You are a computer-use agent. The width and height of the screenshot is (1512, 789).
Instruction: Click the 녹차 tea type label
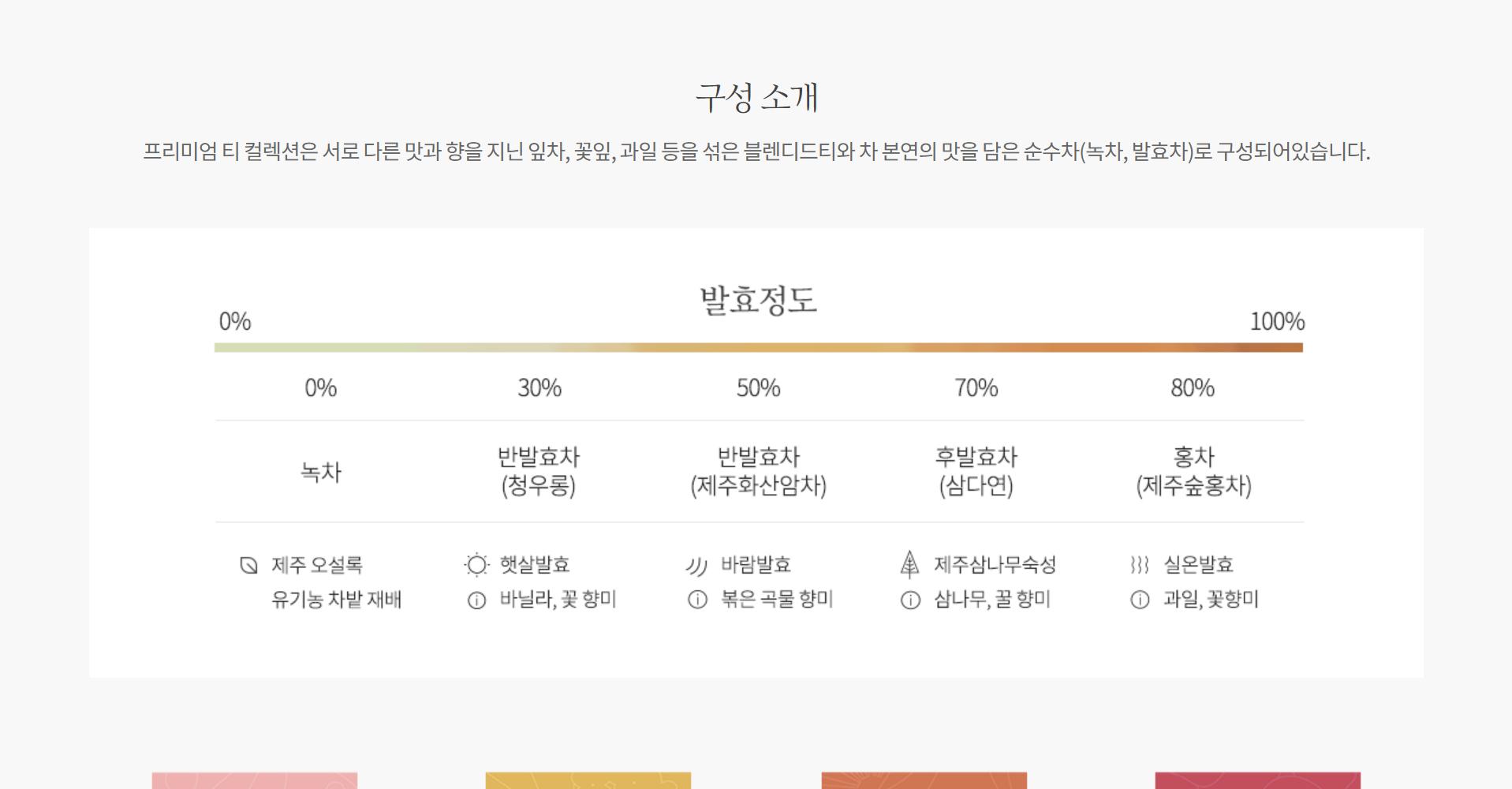click(x=321, y=472)
